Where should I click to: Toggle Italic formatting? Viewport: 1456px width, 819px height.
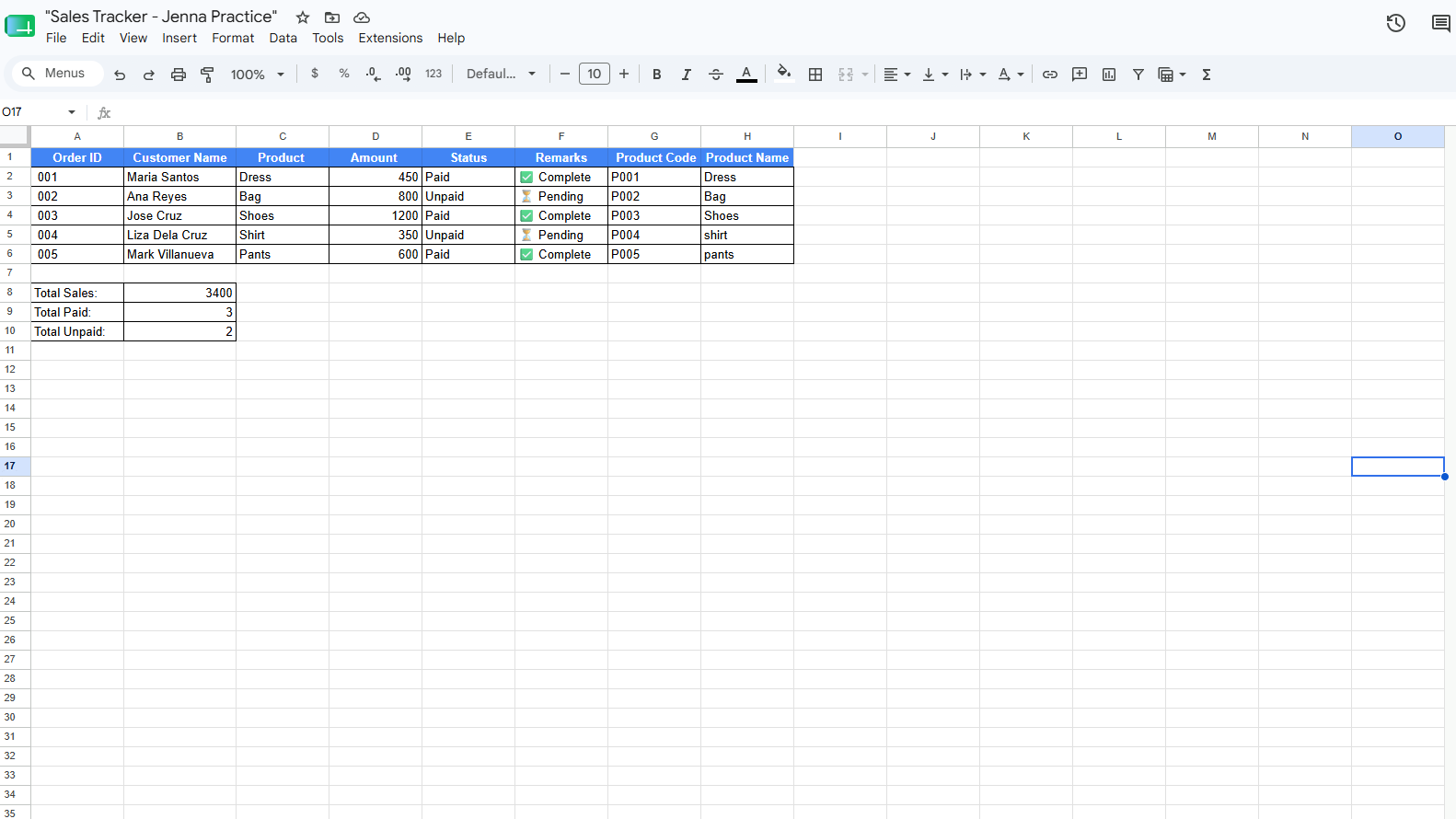click(x=687, y=75)
